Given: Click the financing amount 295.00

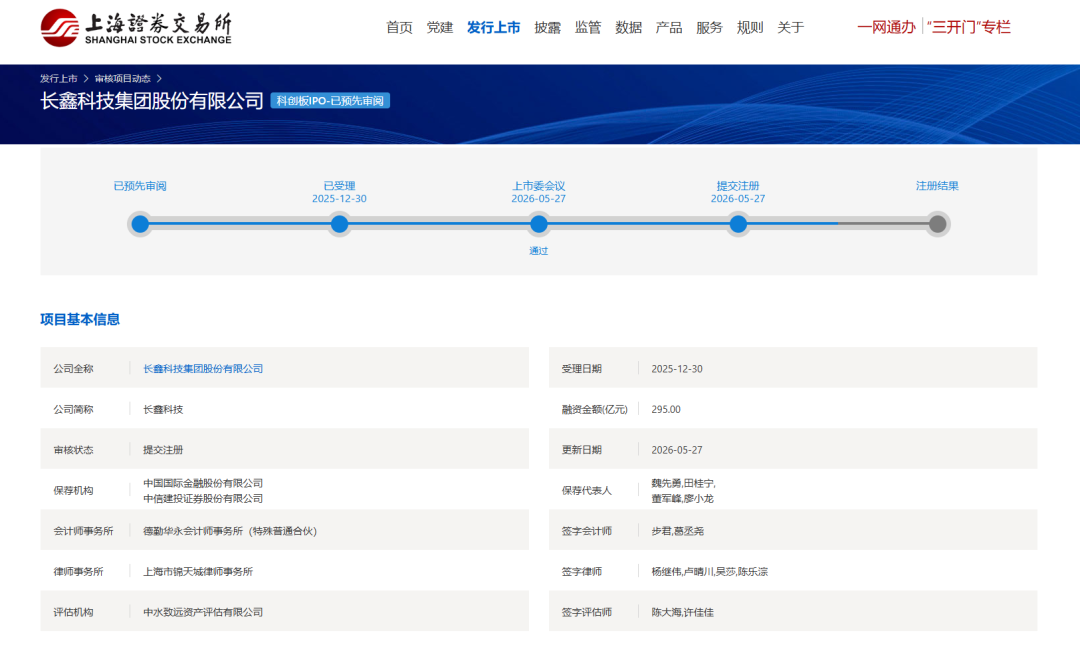Looking at the screenshot, I should tap(666, 409).
